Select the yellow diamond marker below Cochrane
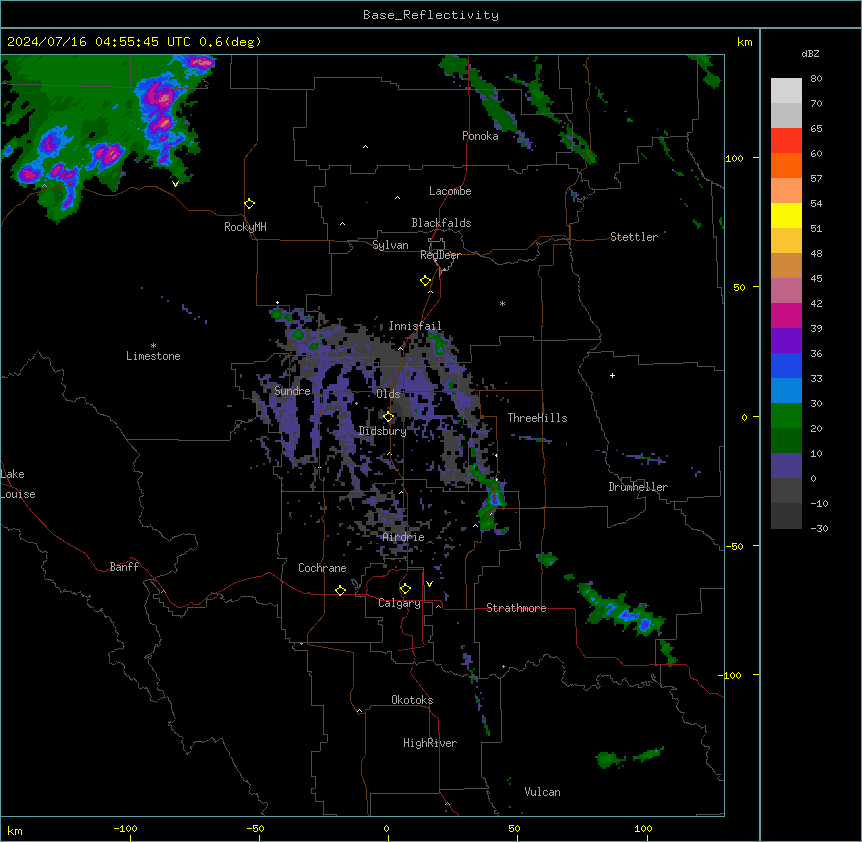 click(x=340, y=590)
